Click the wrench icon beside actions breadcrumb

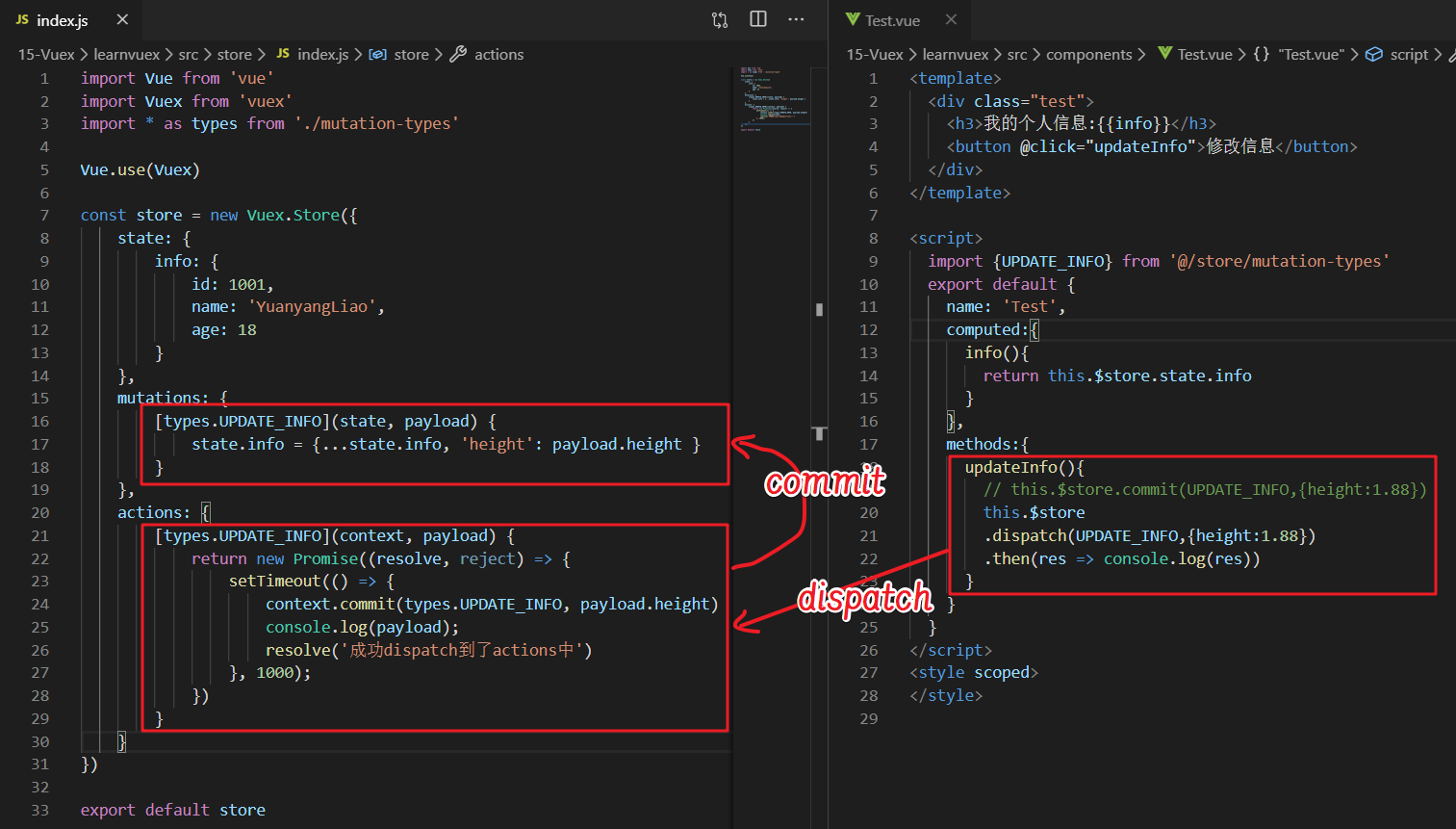click(459, 54)
